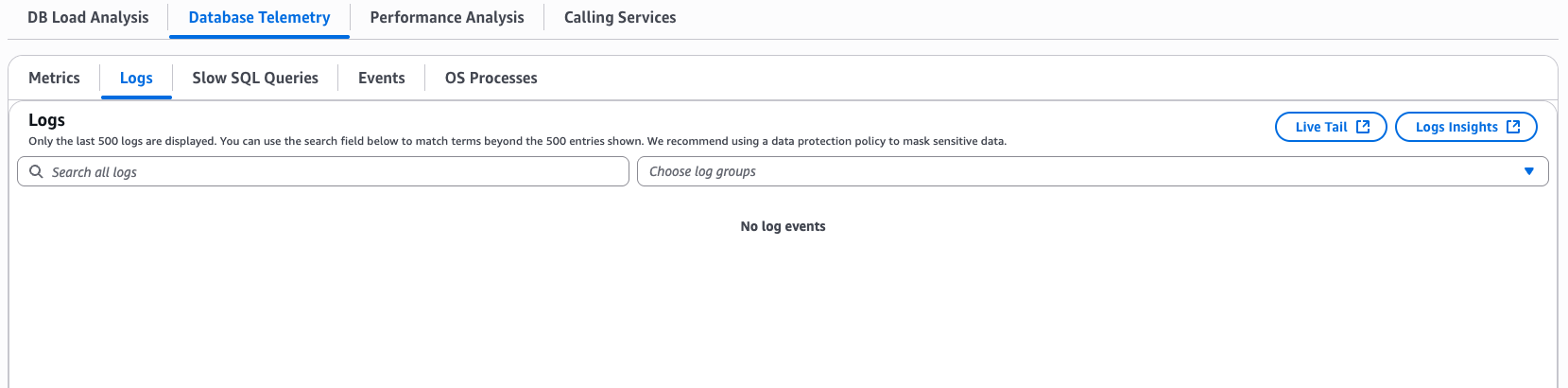The height and width of the screenshot is (388, 1568).
Task: View the Events tab
Action: tap(381, 79)
